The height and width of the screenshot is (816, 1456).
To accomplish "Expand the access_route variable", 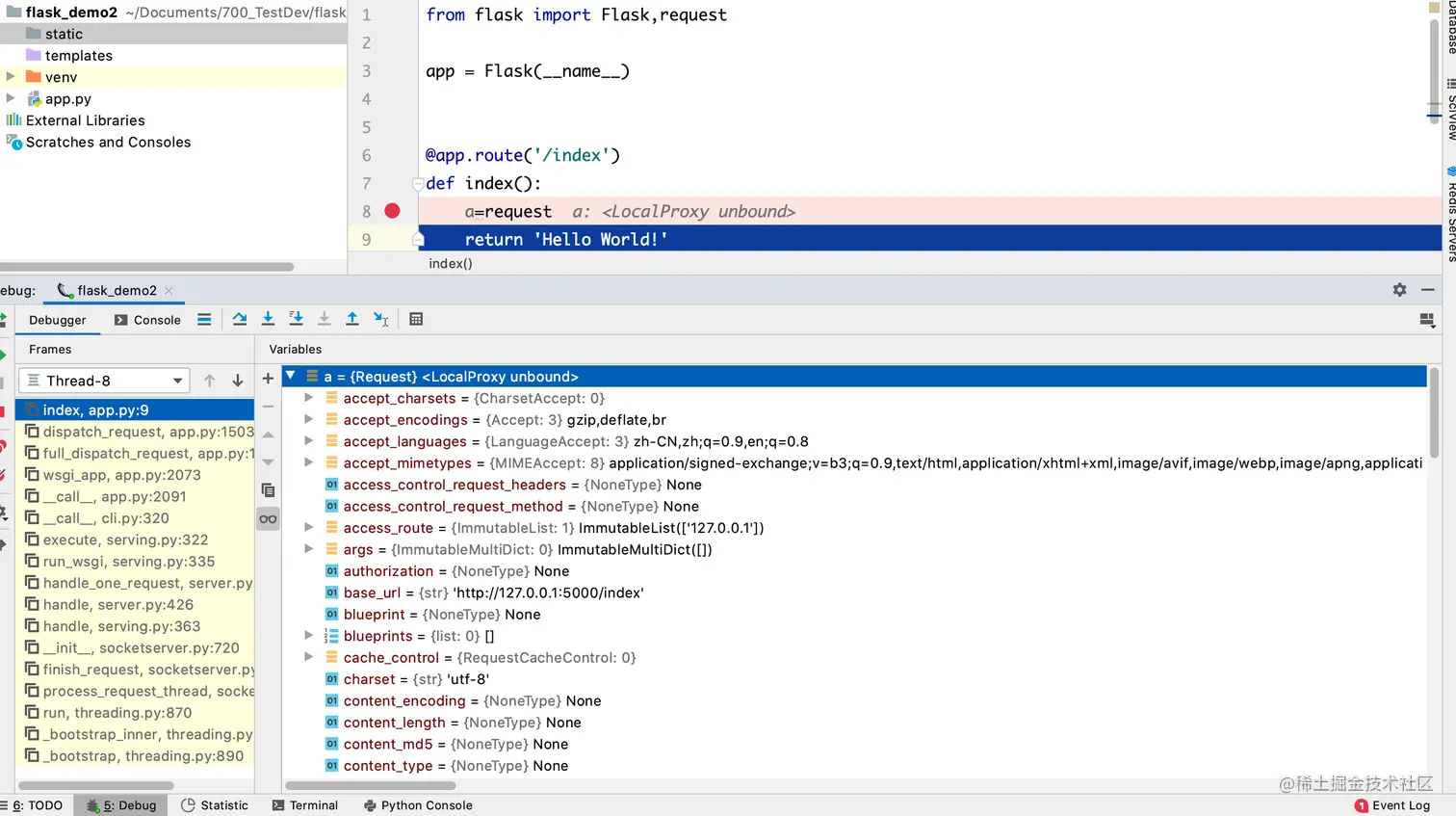I will pyautogui.click(x=308, y=527).
